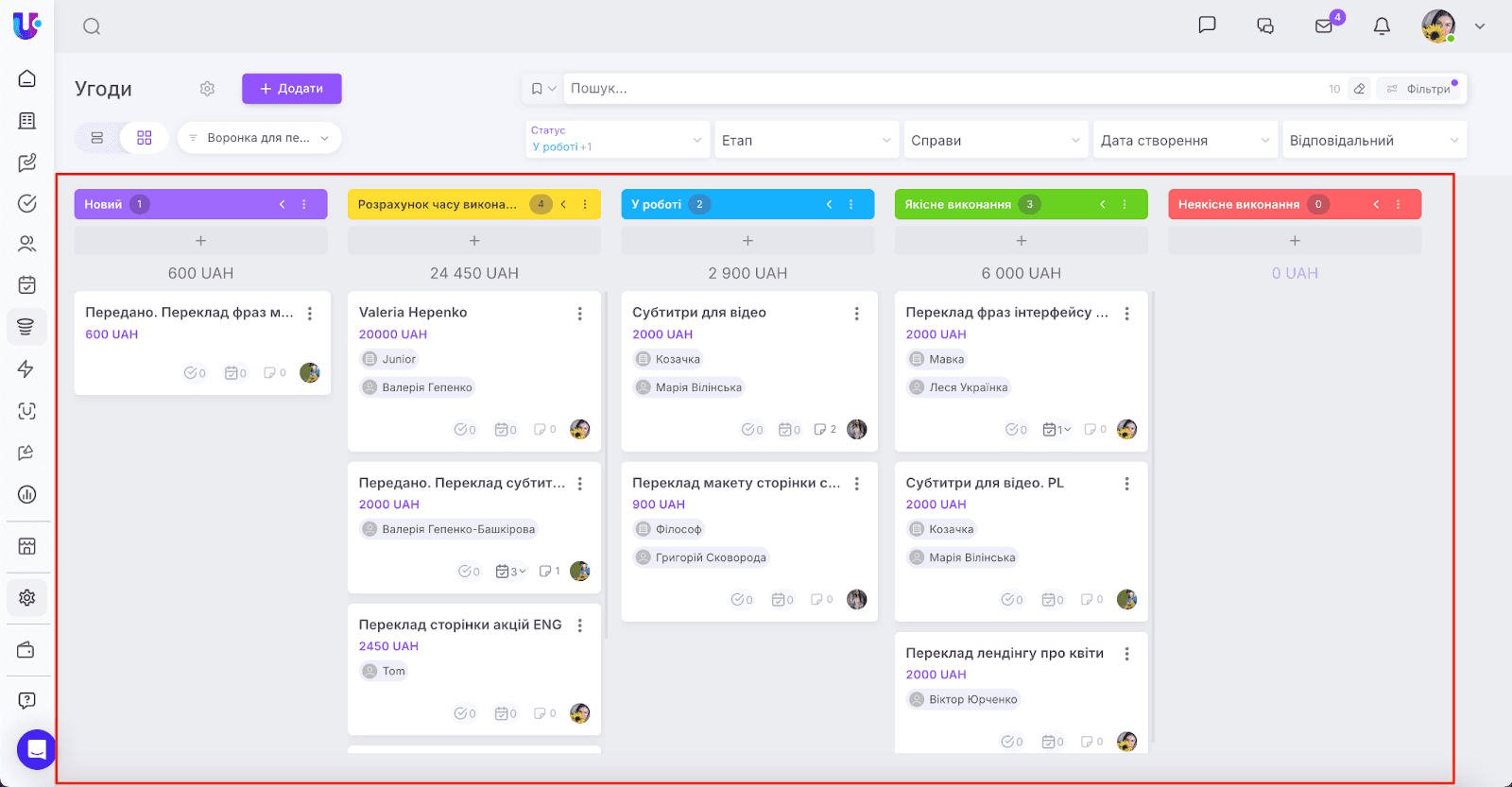The width and height of the screenshot is (1512, 787).
Task: Switch to list view
Action: 97,138
